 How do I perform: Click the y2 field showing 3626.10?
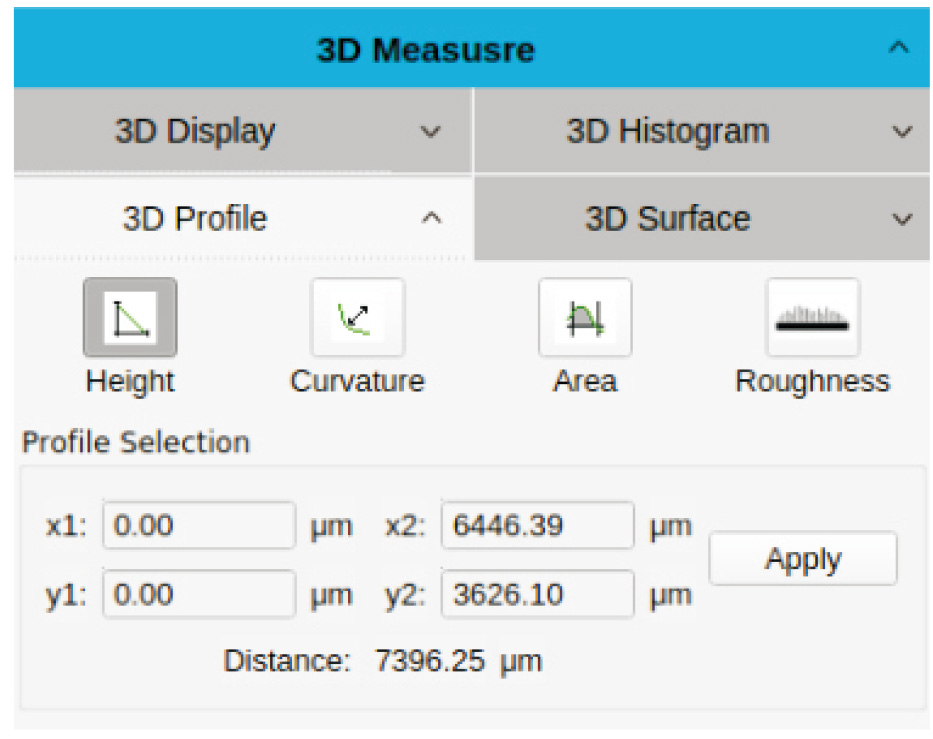point(537,594)
